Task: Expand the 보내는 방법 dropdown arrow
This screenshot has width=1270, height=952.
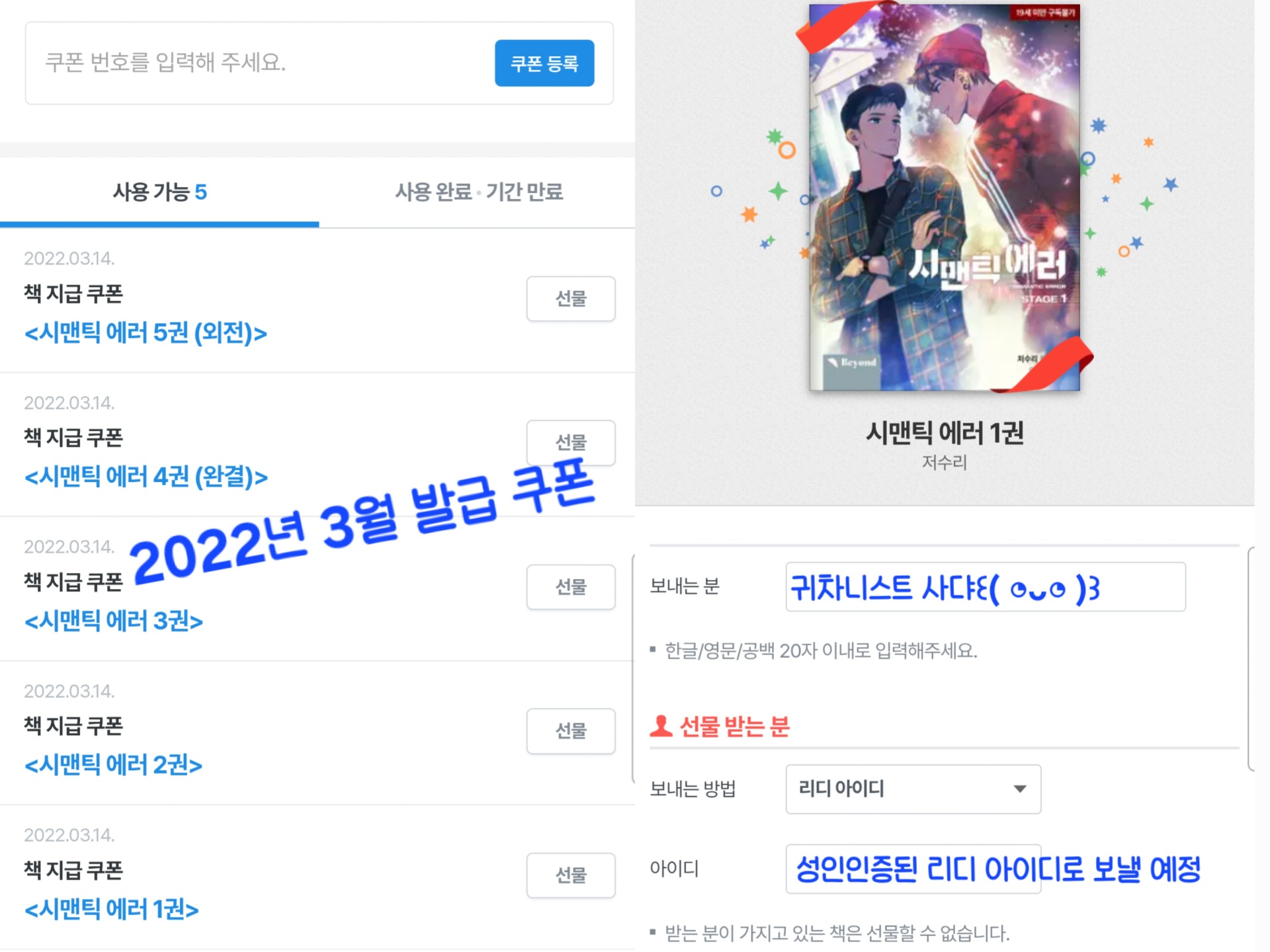Action: [1020, 789]
